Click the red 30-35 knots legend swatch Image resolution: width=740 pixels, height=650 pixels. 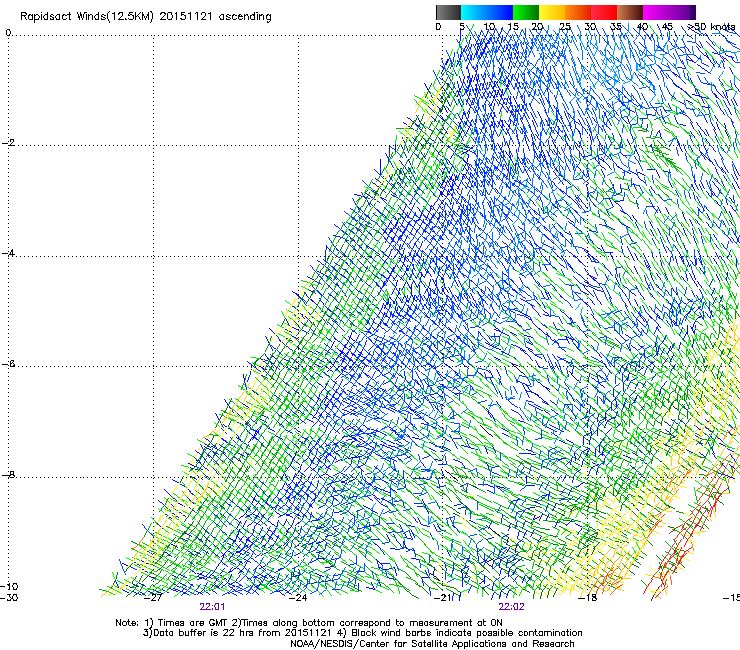pyautogui.click(x=604, y=12)
